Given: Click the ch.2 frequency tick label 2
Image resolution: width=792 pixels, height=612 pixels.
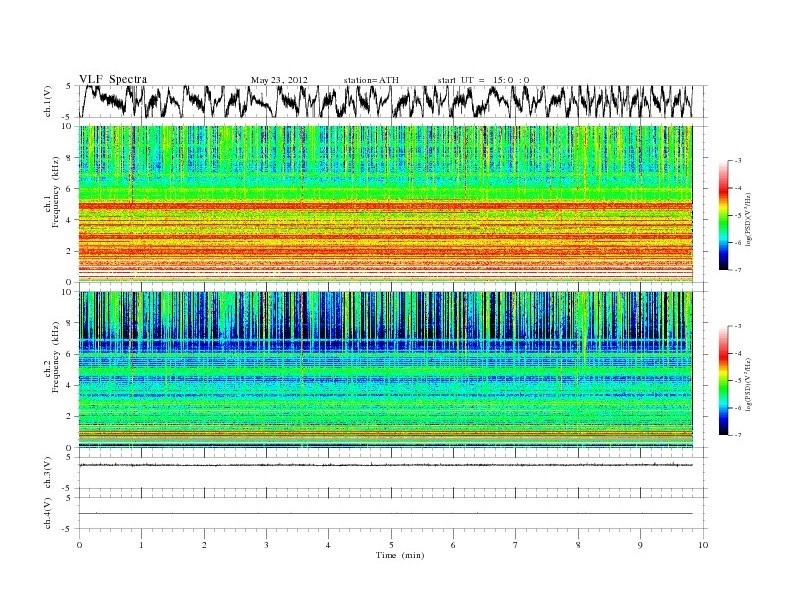Looking at the screenshot, I should 70,417.
